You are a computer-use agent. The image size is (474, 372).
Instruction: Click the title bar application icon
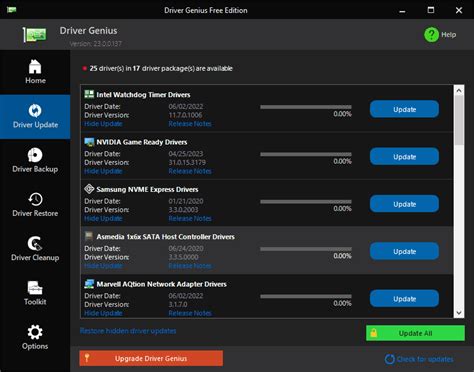coord(11,10)
